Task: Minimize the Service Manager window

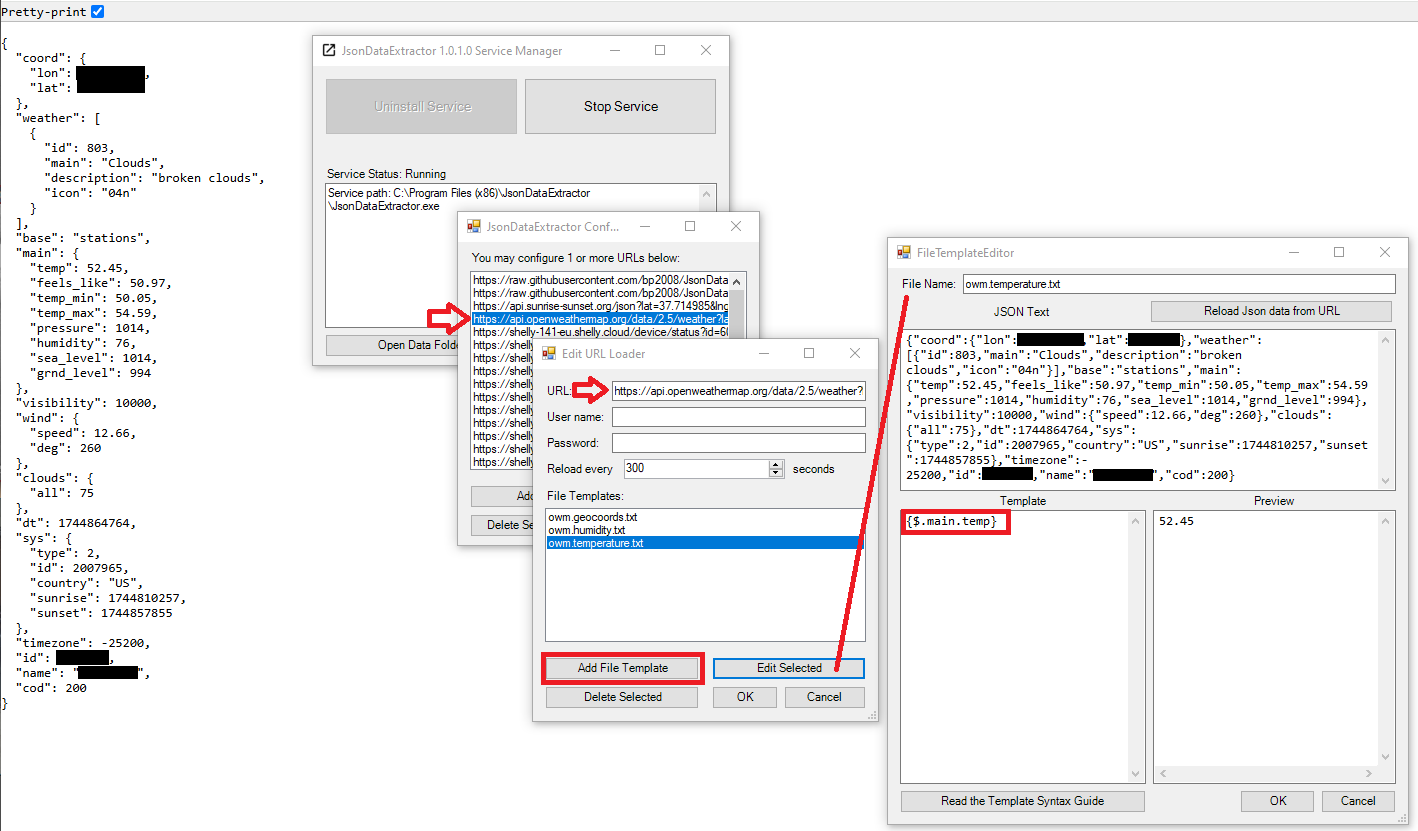Action: pyautogui.click(x=614, y=50)
